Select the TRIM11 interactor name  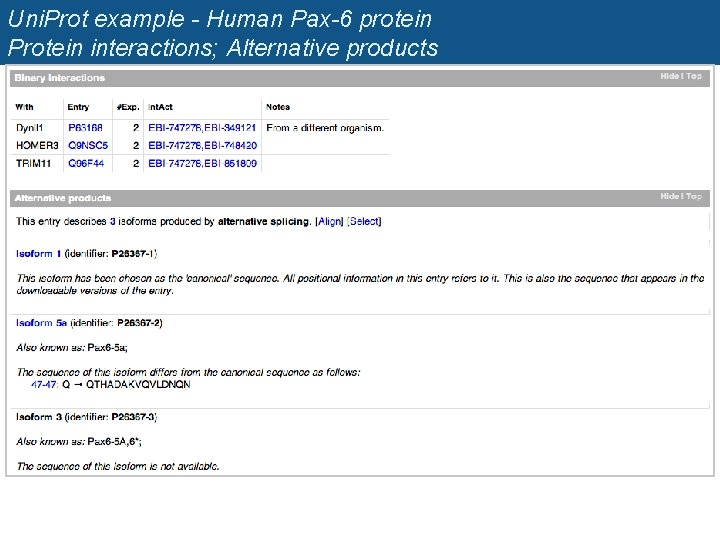33,163
